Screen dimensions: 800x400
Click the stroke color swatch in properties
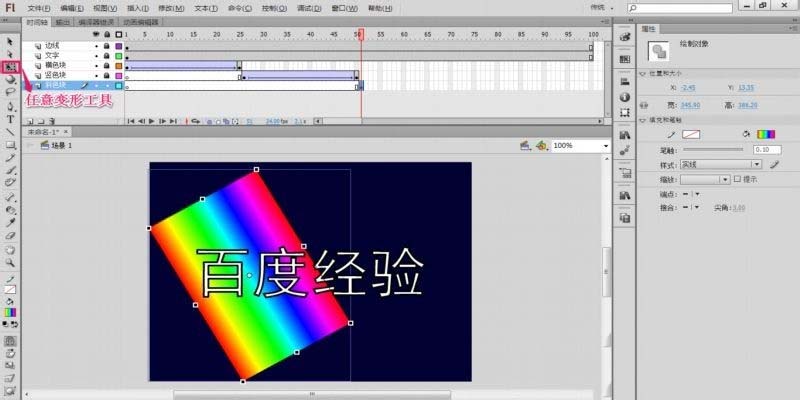coord(691,135)
